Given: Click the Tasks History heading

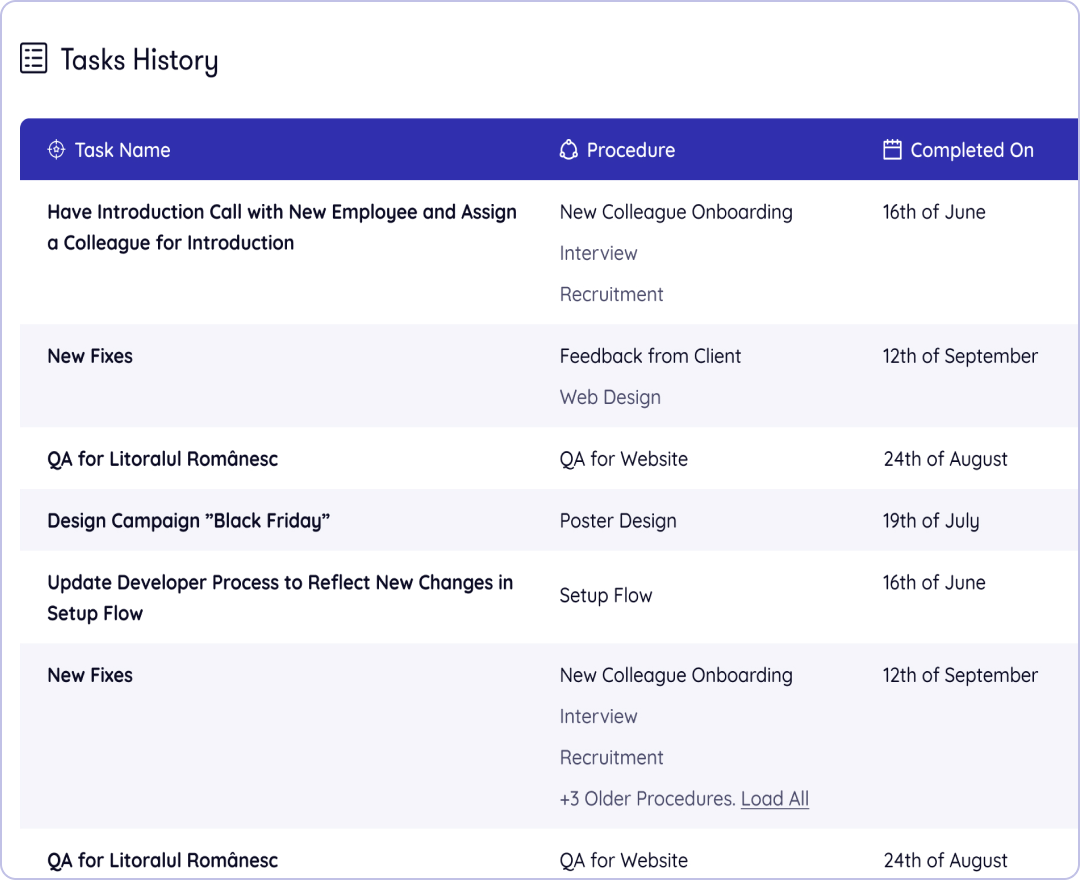Looking at the screenshot, I should point(139,60).
